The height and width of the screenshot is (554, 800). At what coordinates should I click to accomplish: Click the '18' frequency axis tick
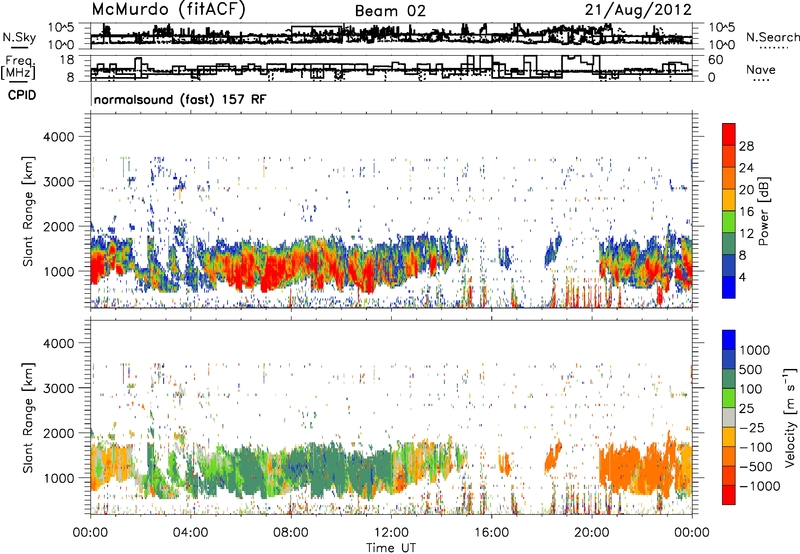coord(67,60)
